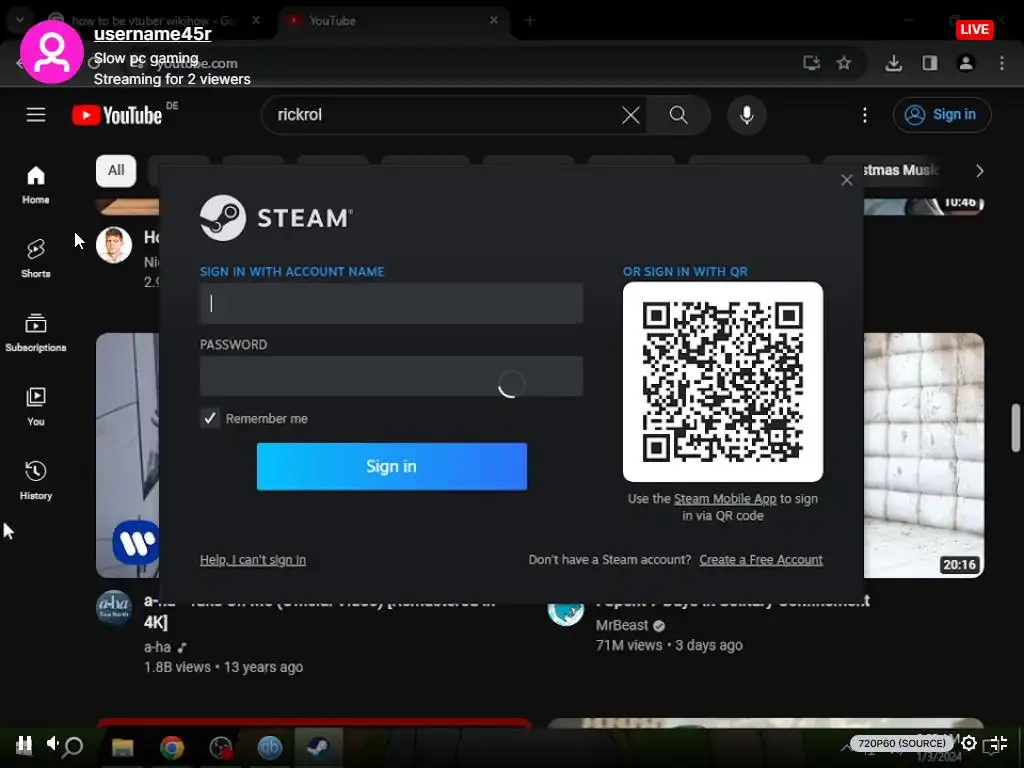
Task: Open stream quality settings gear
Action: [969, 743]
